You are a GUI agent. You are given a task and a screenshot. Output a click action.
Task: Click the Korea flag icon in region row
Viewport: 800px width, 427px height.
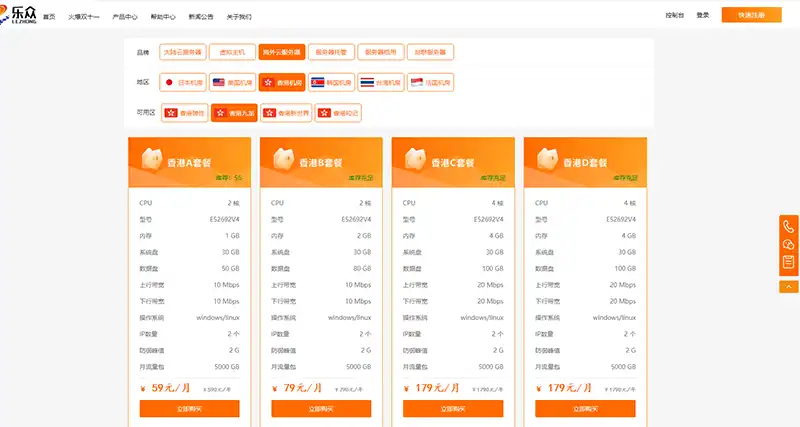point(317,82)
